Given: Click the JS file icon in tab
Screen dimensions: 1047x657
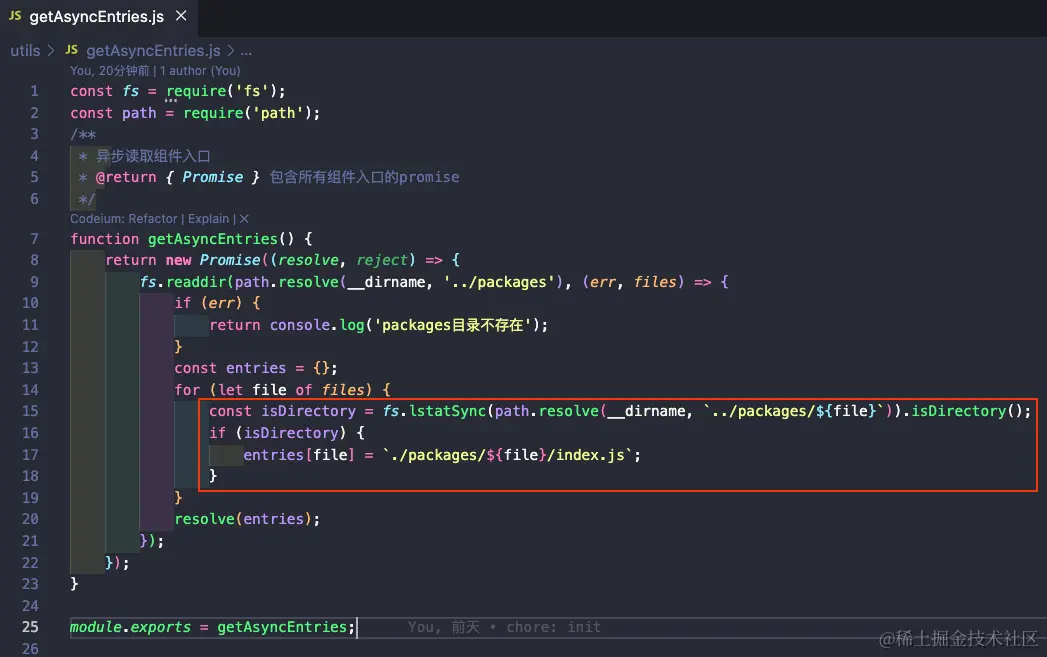Looking at the screenshot, I should coord(15,16).
